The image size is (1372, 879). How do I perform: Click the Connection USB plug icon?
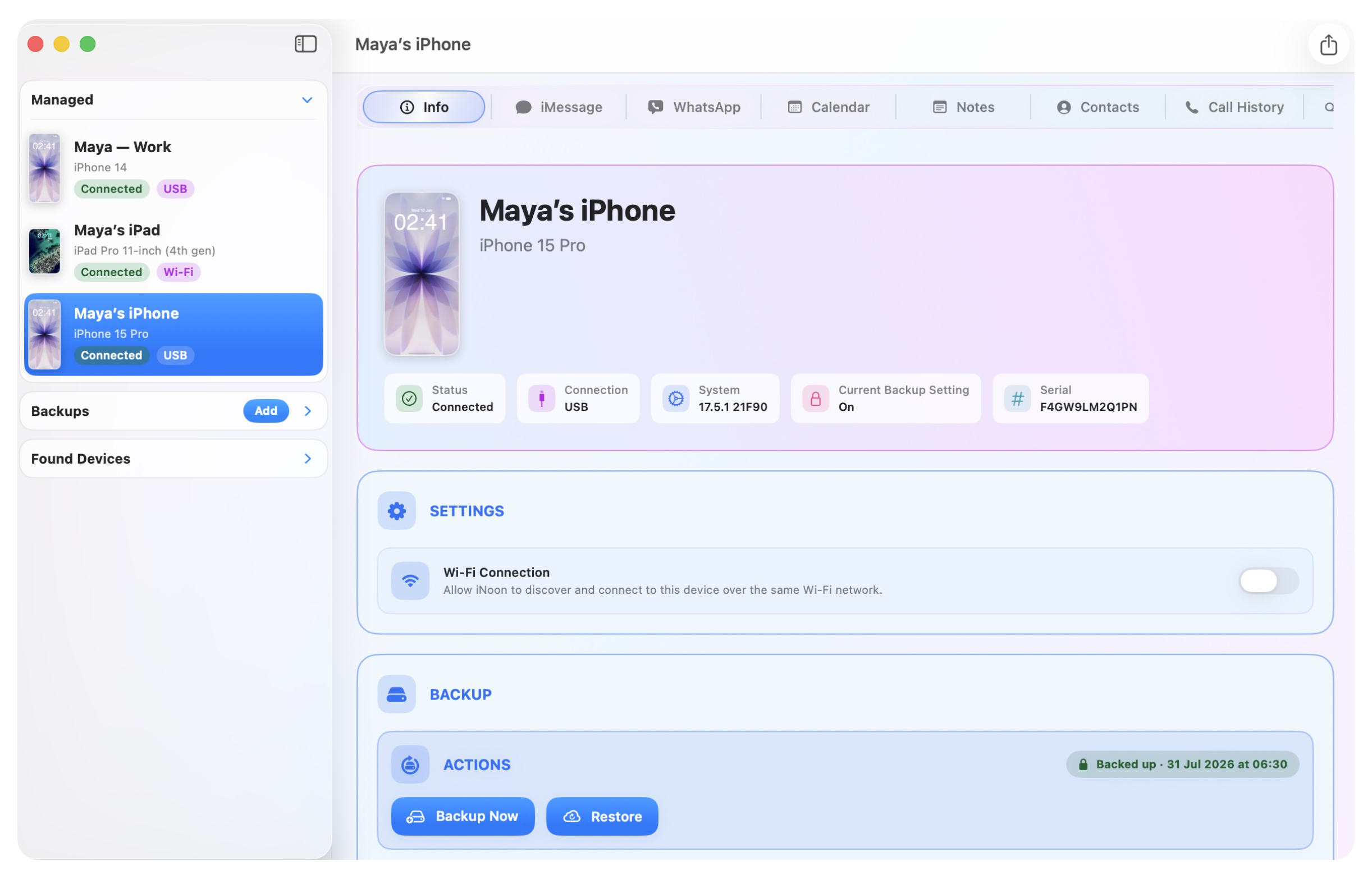click(x=541, y=399)
